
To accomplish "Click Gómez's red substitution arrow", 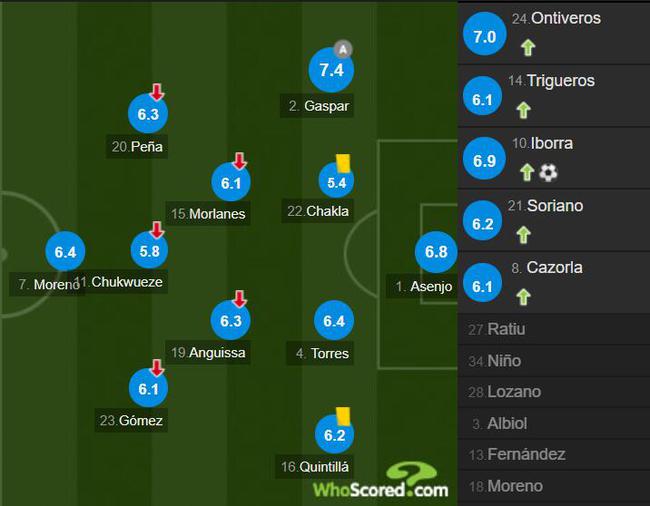I will (157, 368).
